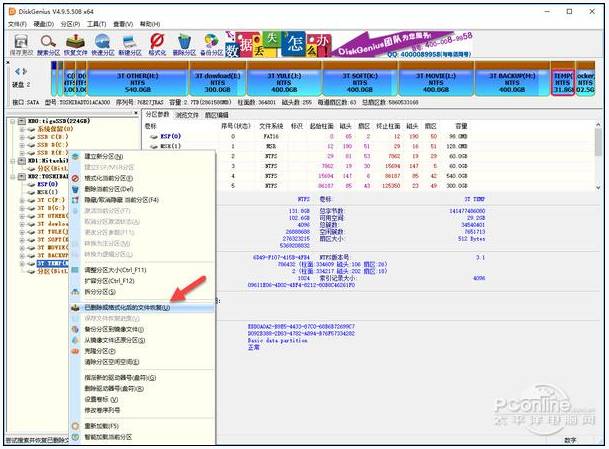Switch to the 分区参数 tab
609x449 pixels.
[x=157, y=115]
